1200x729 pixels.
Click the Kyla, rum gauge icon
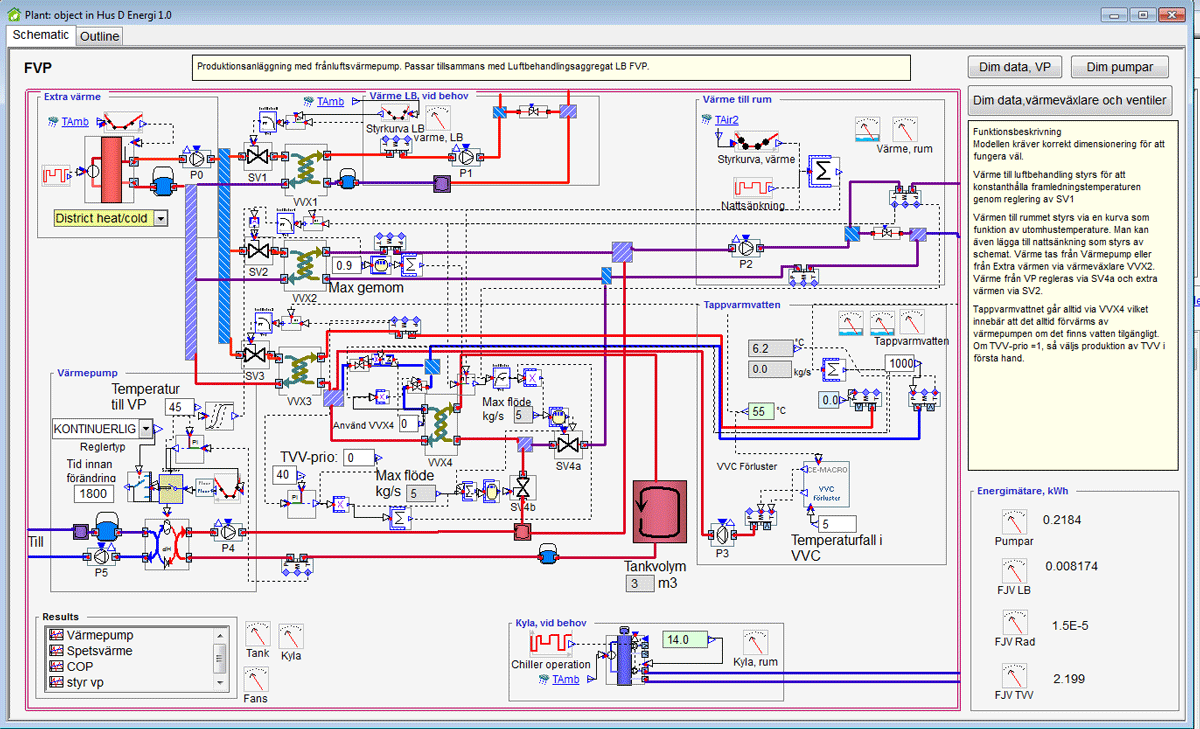tap(757, 643)
